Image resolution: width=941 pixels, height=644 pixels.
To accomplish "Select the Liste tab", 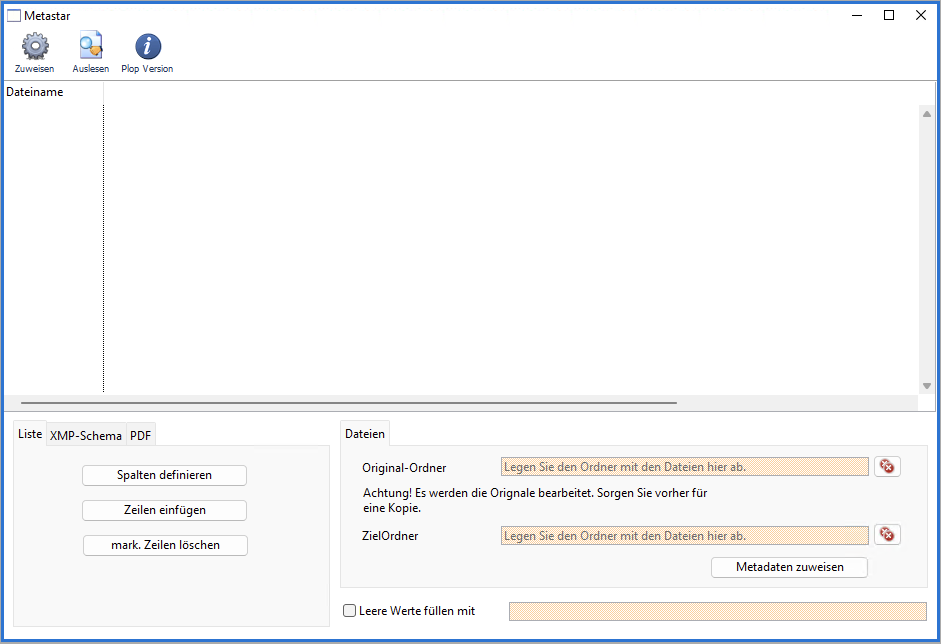I will (x=30, y=434).
